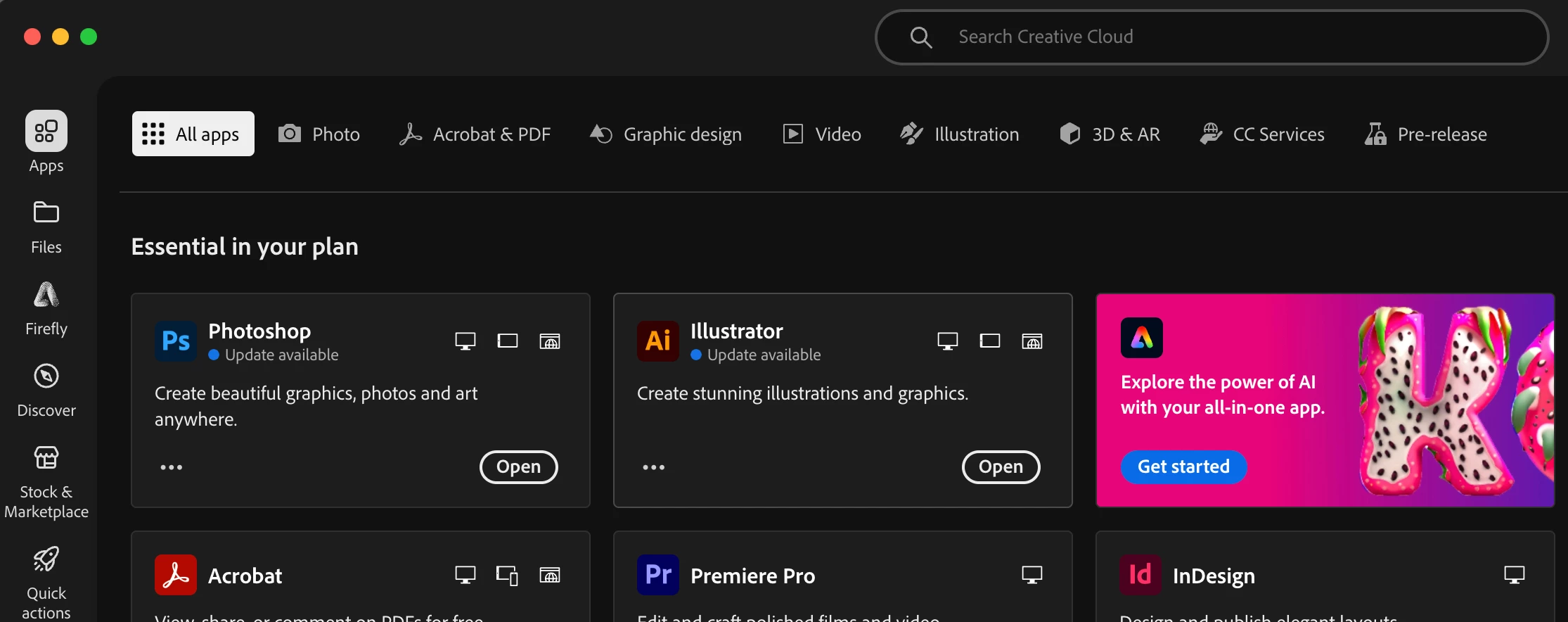Screen dimensions: 1568x622
Task: Open Stock & Marketplace in sidebar
Action: tap(46, 482)
